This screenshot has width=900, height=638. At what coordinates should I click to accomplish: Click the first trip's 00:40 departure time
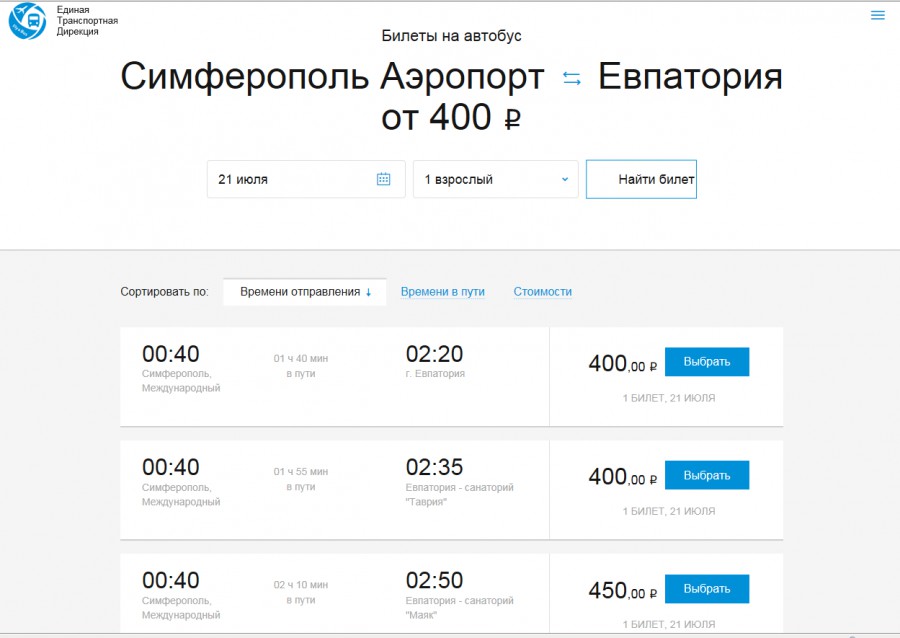click(x=170, y=354)
